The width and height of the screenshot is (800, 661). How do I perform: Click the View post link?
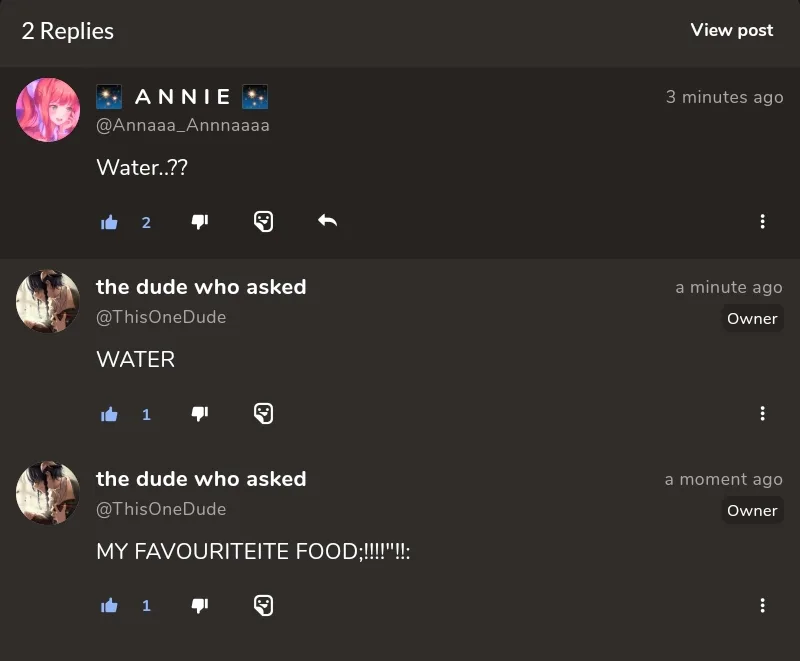coord(731,30)
